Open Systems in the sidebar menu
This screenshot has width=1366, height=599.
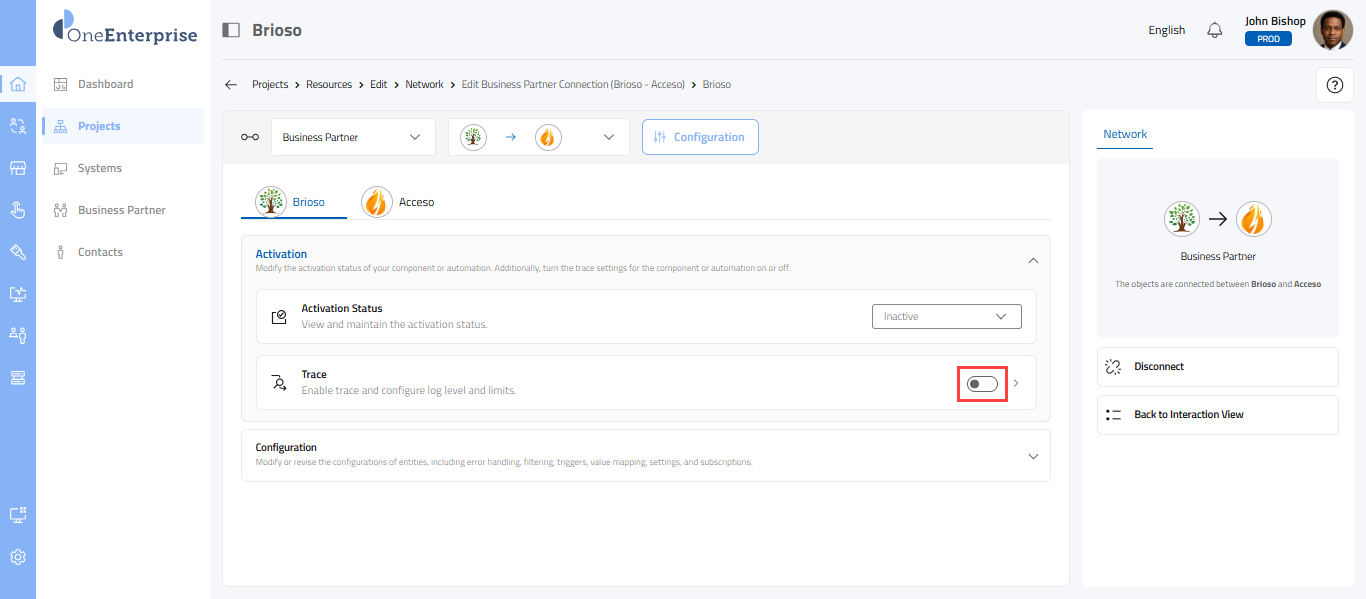pos(100,168)
